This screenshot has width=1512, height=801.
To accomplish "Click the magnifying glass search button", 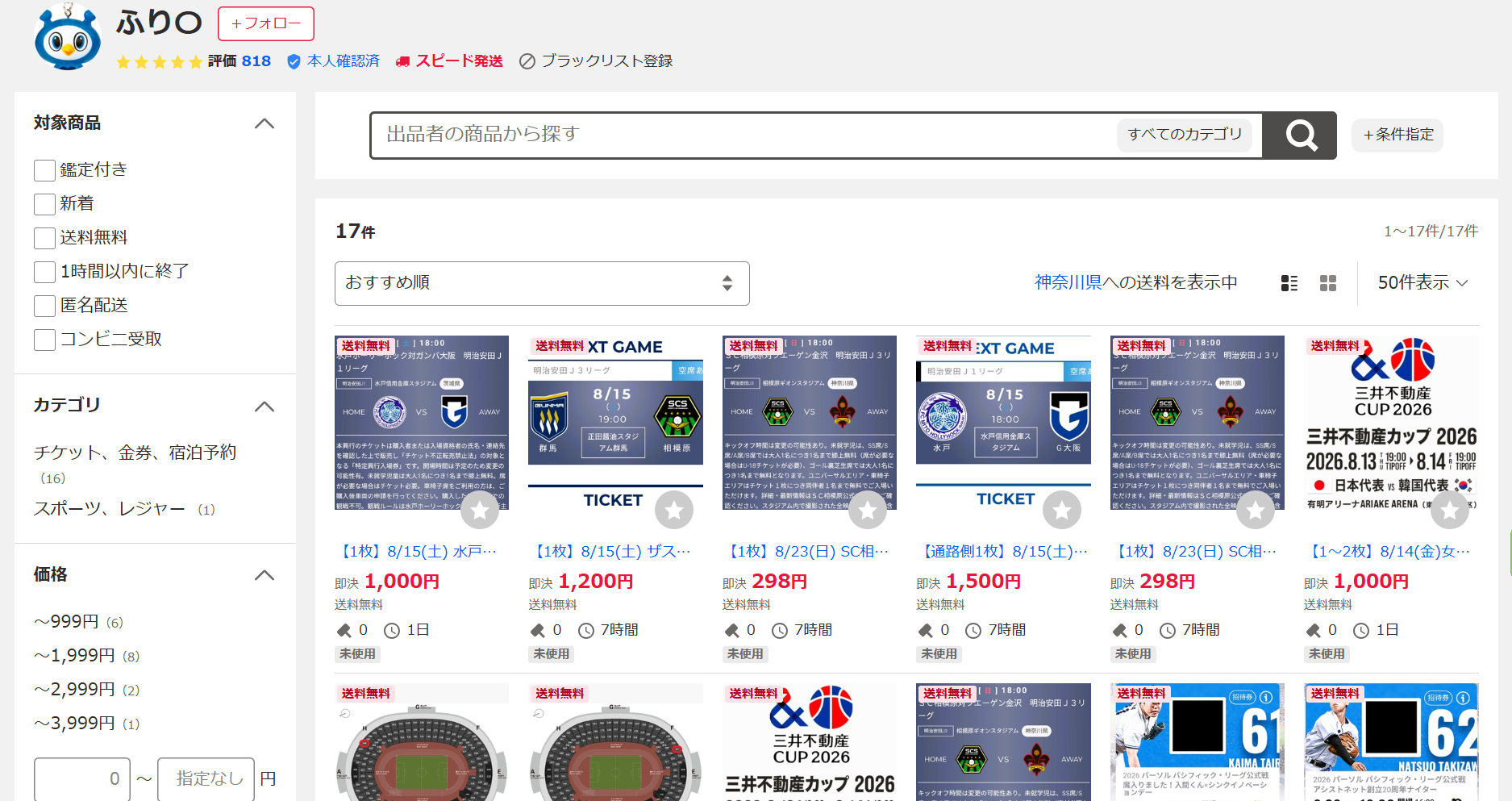I will [x=1300, y=136].
